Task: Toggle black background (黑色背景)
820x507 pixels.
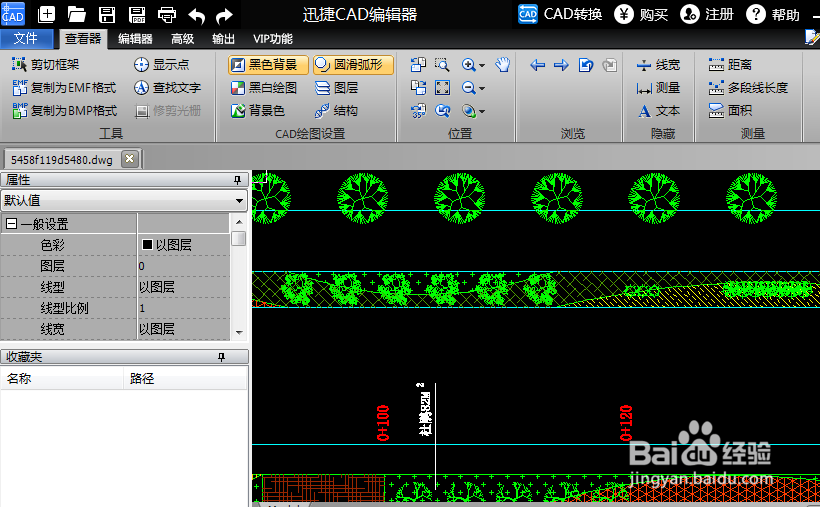Action: click(x=268, y=64)
